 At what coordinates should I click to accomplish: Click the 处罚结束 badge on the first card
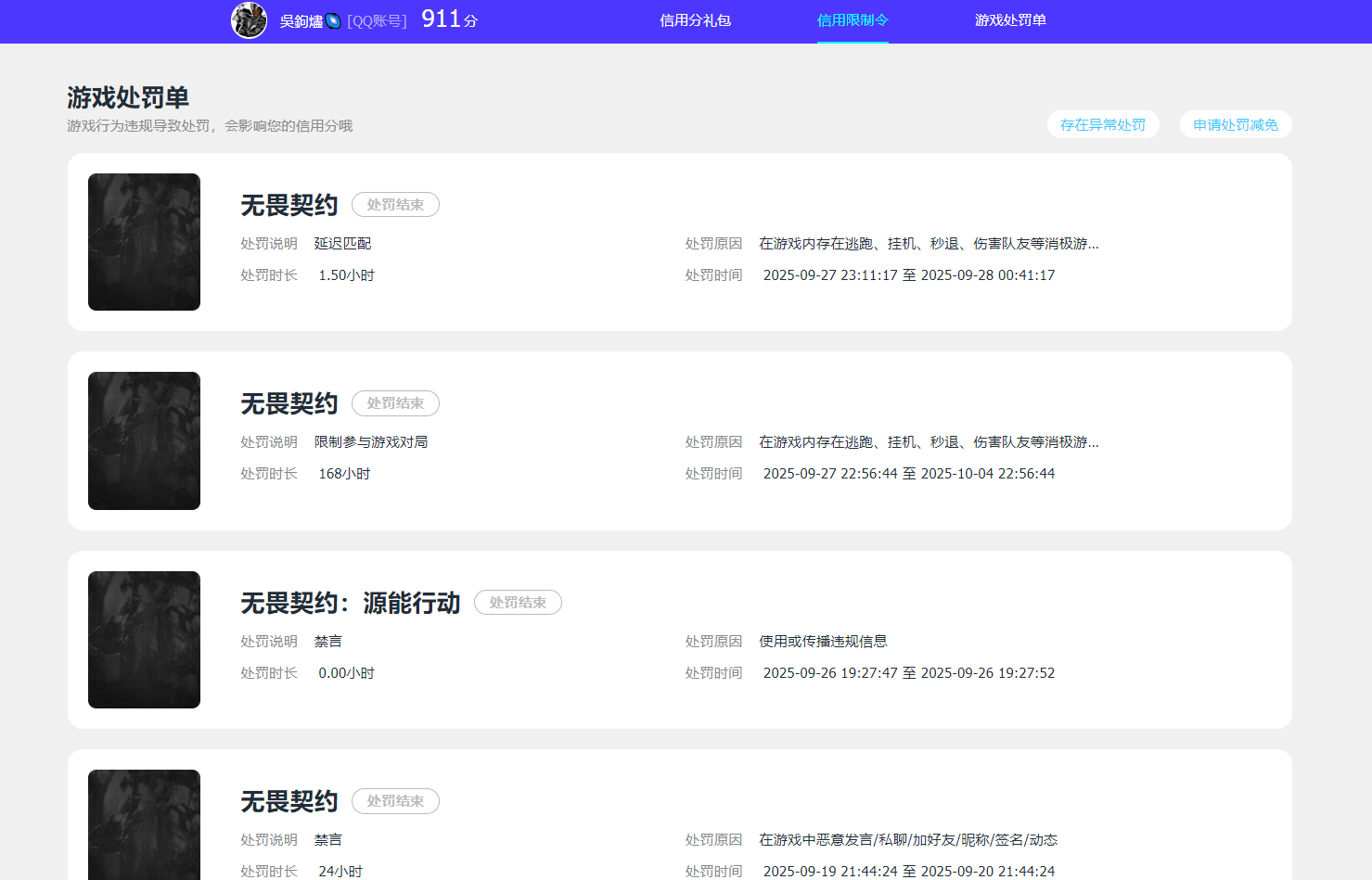[x=395, y=204]
